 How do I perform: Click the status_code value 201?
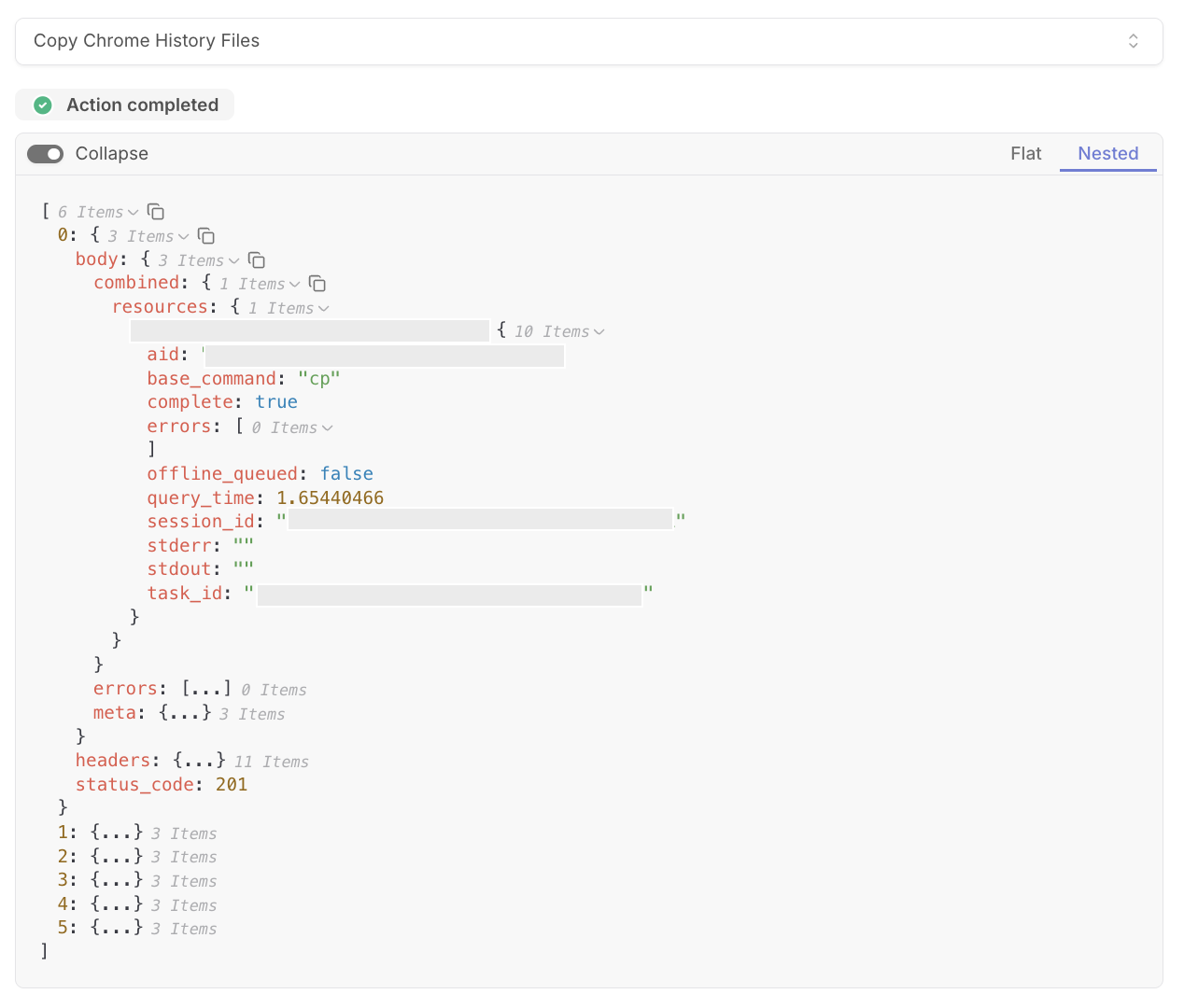tap(232, 785)
